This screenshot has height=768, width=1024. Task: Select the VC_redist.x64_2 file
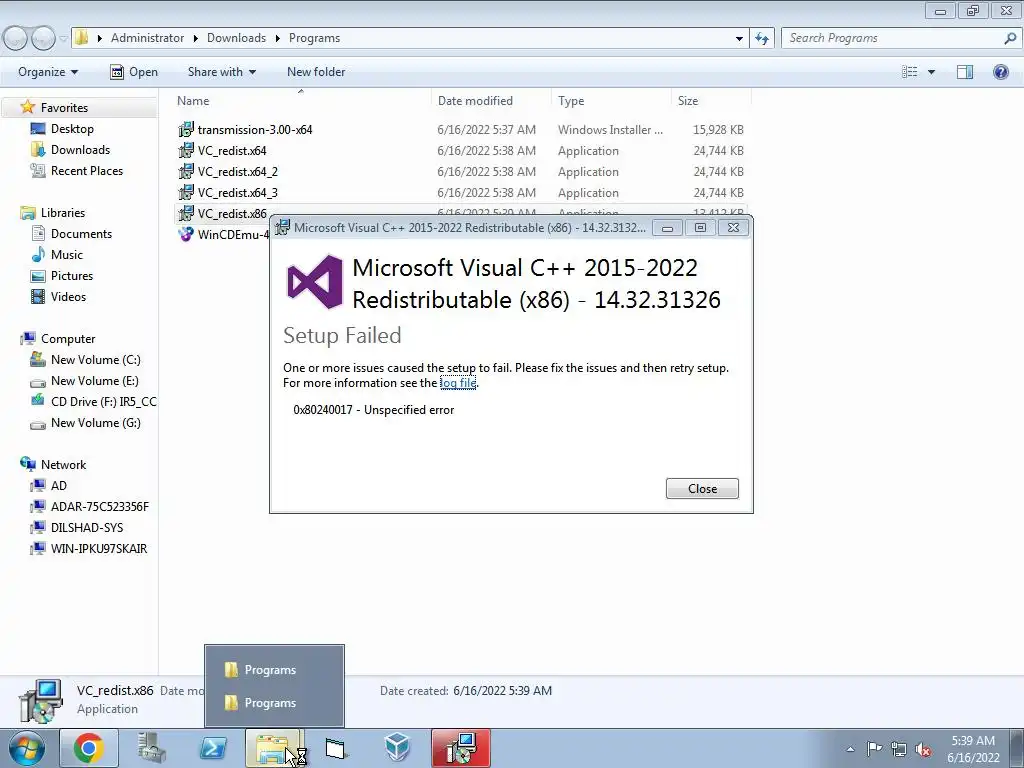pyautogui.click(x=238, y=171)
